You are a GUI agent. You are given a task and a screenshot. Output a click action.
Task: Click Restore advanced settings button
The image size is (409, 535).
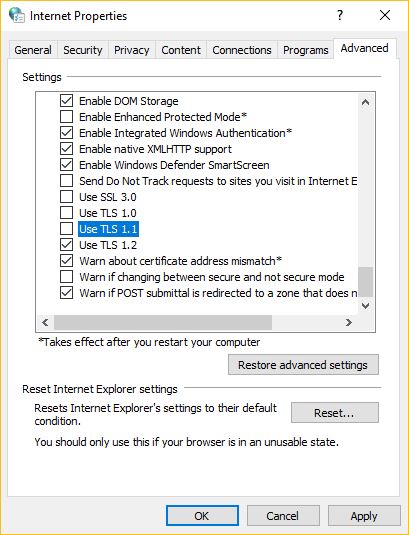[x=303, y=365]
